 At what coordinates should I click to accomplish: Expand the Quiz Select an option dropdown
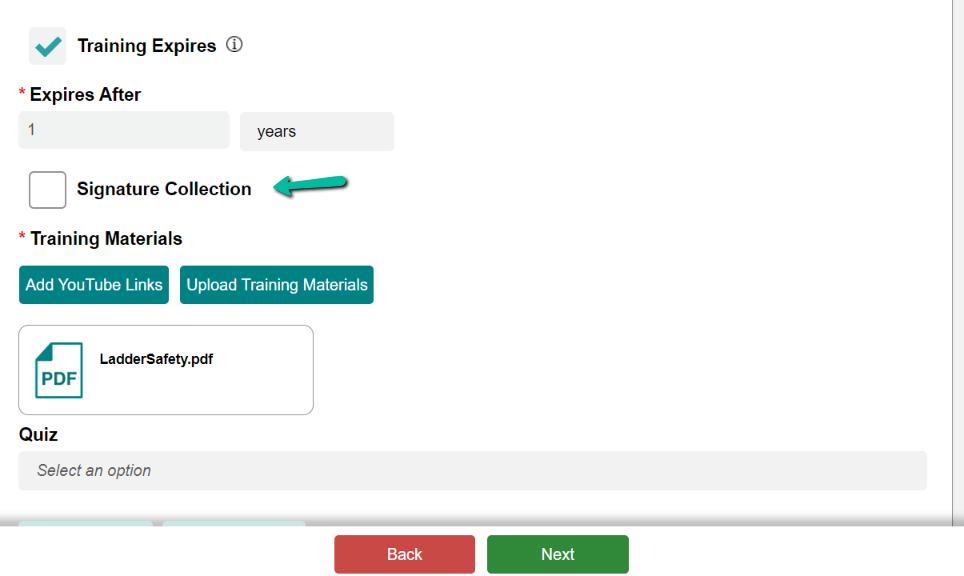click(x=472, y=471)
